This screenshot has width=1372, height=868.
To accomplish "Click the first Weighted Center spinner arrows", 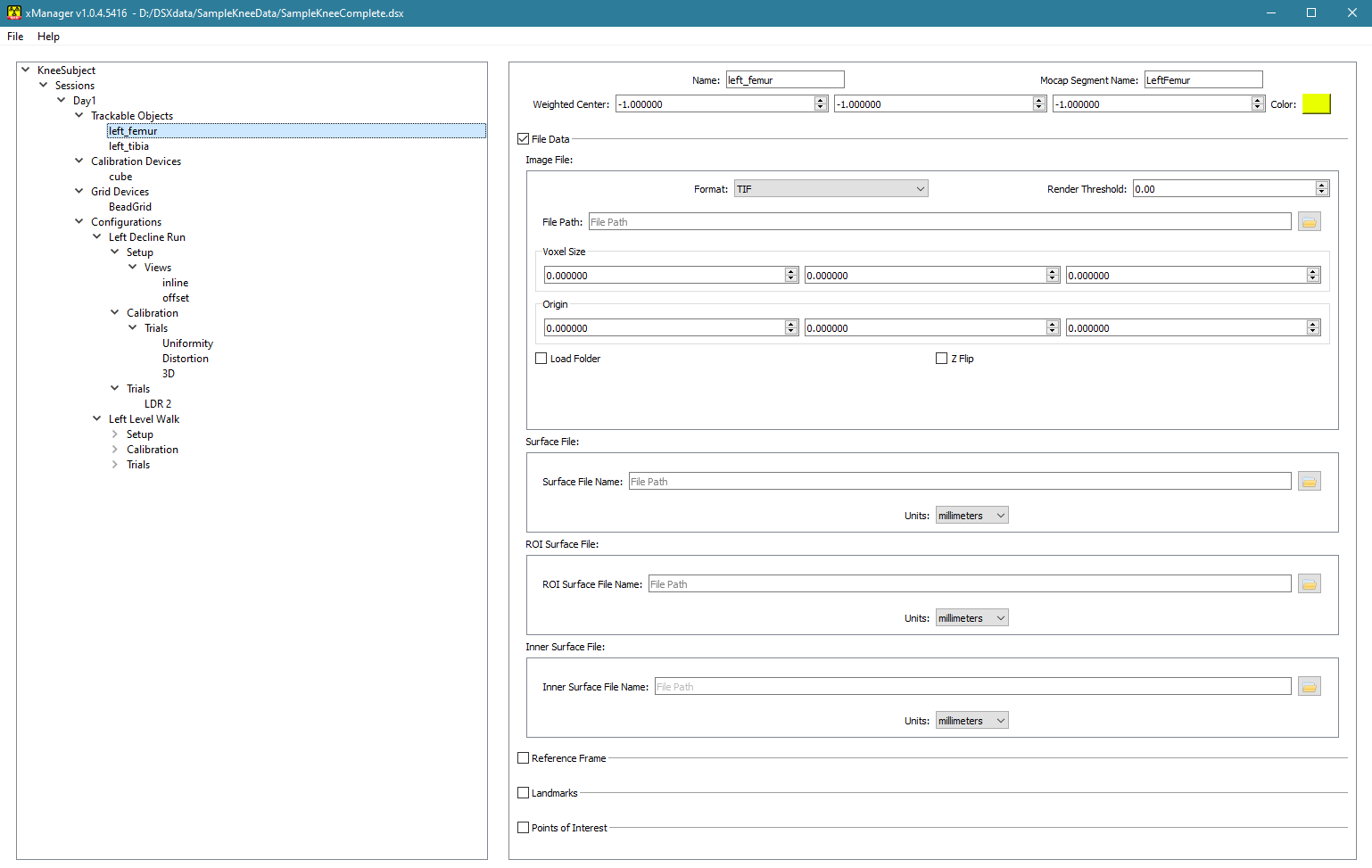I will (x=821, y=104).
